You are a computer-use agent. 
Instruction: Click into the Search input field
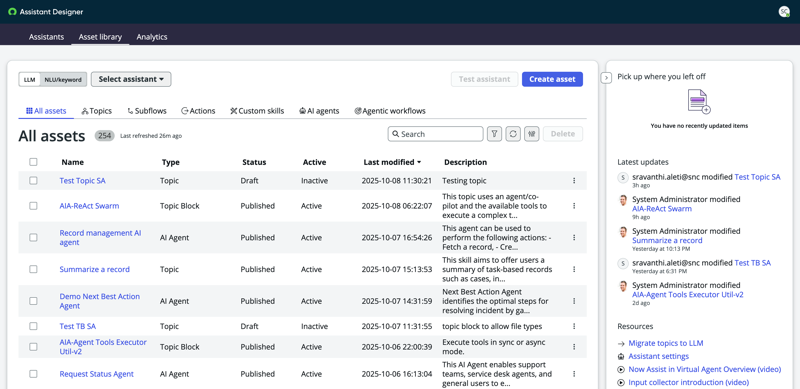pos(435,134)
